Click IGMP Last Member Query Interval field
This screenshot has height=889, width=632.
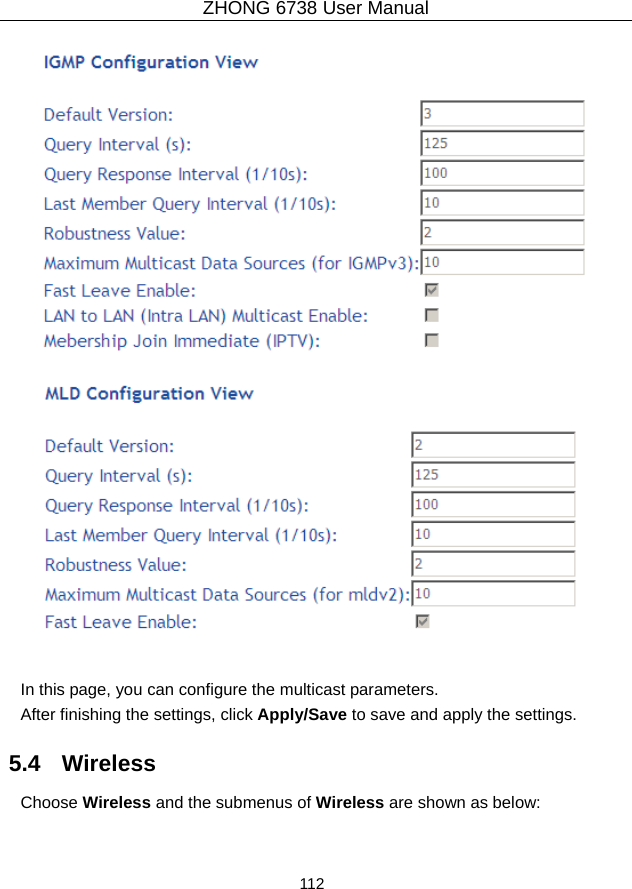pyautogui.click(x=502, y=203)
